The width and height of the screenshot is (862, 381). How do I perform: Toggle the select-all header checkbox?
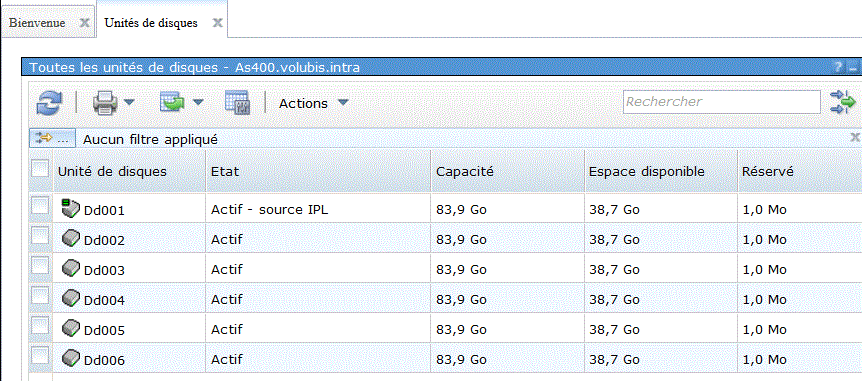[40, 168]
